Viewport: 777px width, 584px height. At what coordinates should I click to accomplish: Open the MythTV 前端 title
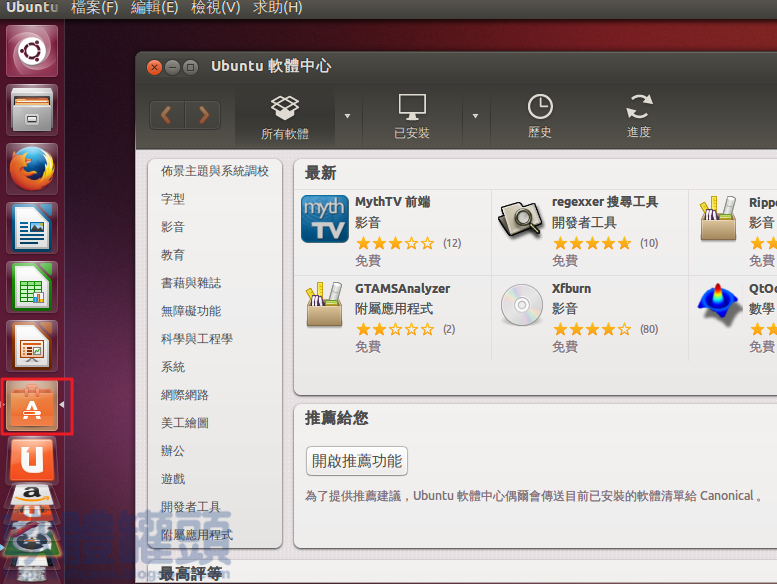392,202
